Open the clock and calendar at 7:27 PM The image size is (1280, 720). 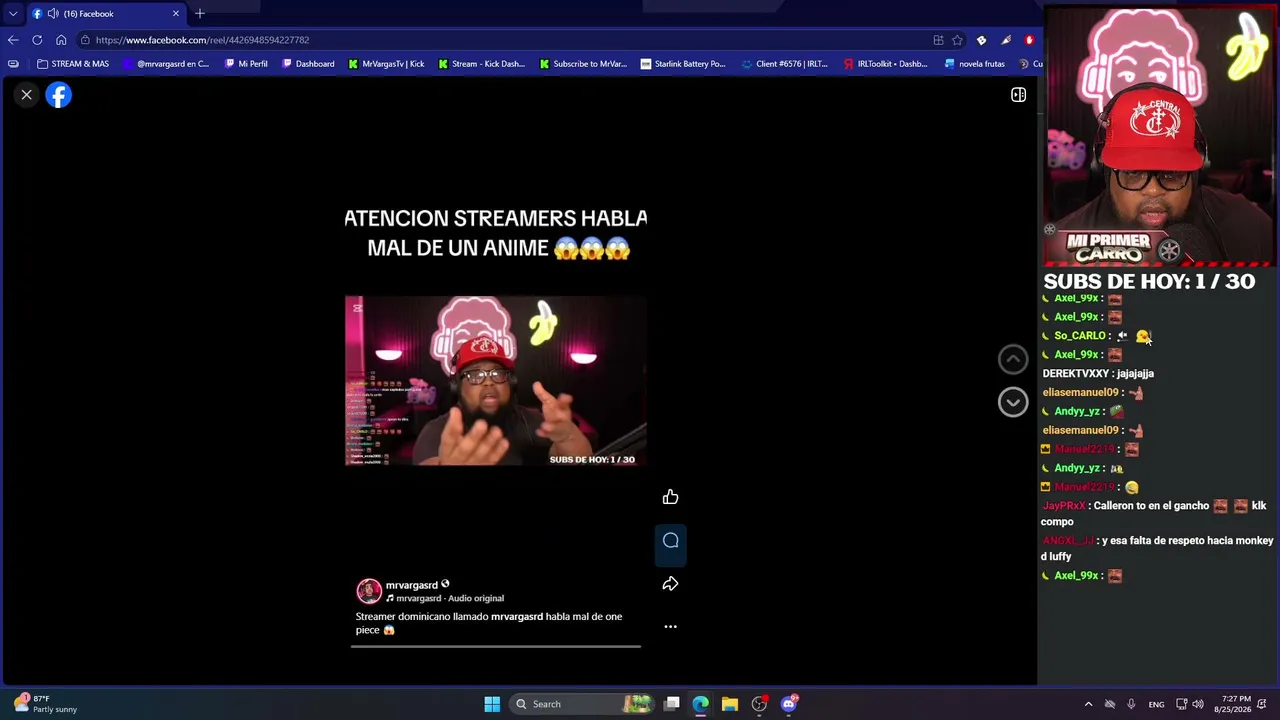[x=1232, y=704]
